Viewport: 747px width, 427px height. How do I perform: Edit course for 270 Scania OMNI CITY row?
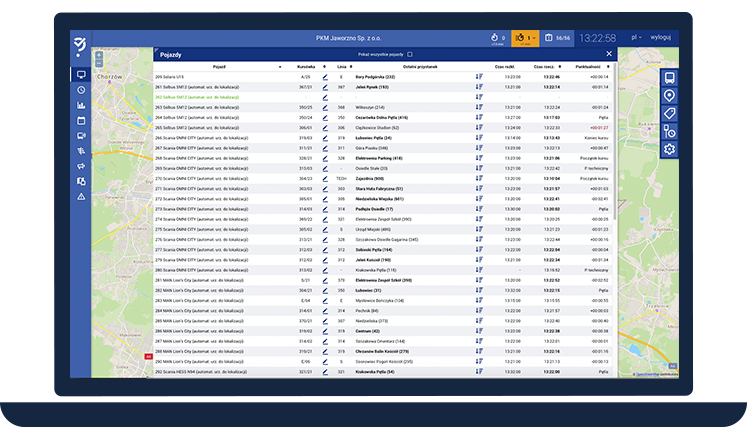pos(325,179)
